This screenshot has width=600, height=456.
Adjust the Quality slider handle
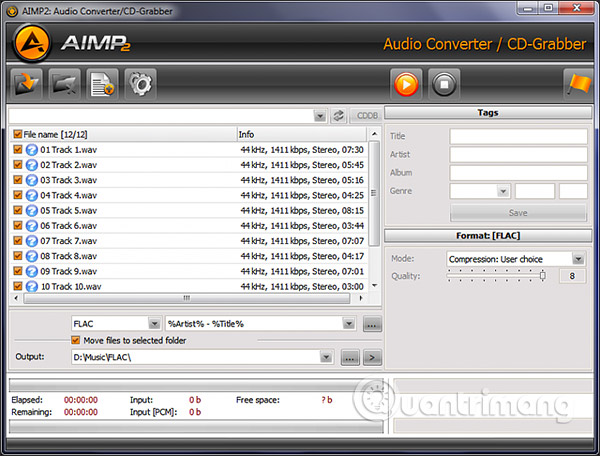543,275
